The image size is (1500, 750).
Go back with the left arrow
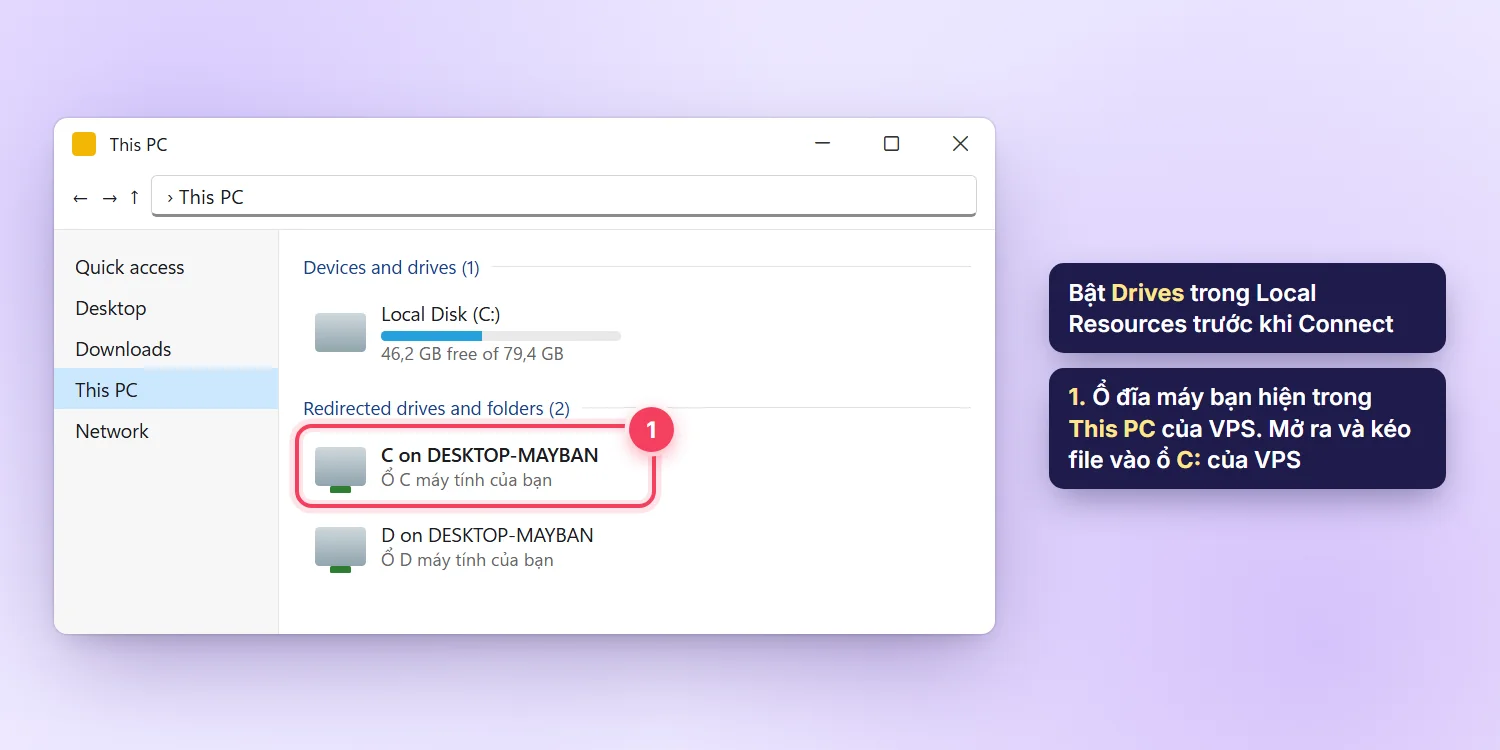tap(81, 198)
